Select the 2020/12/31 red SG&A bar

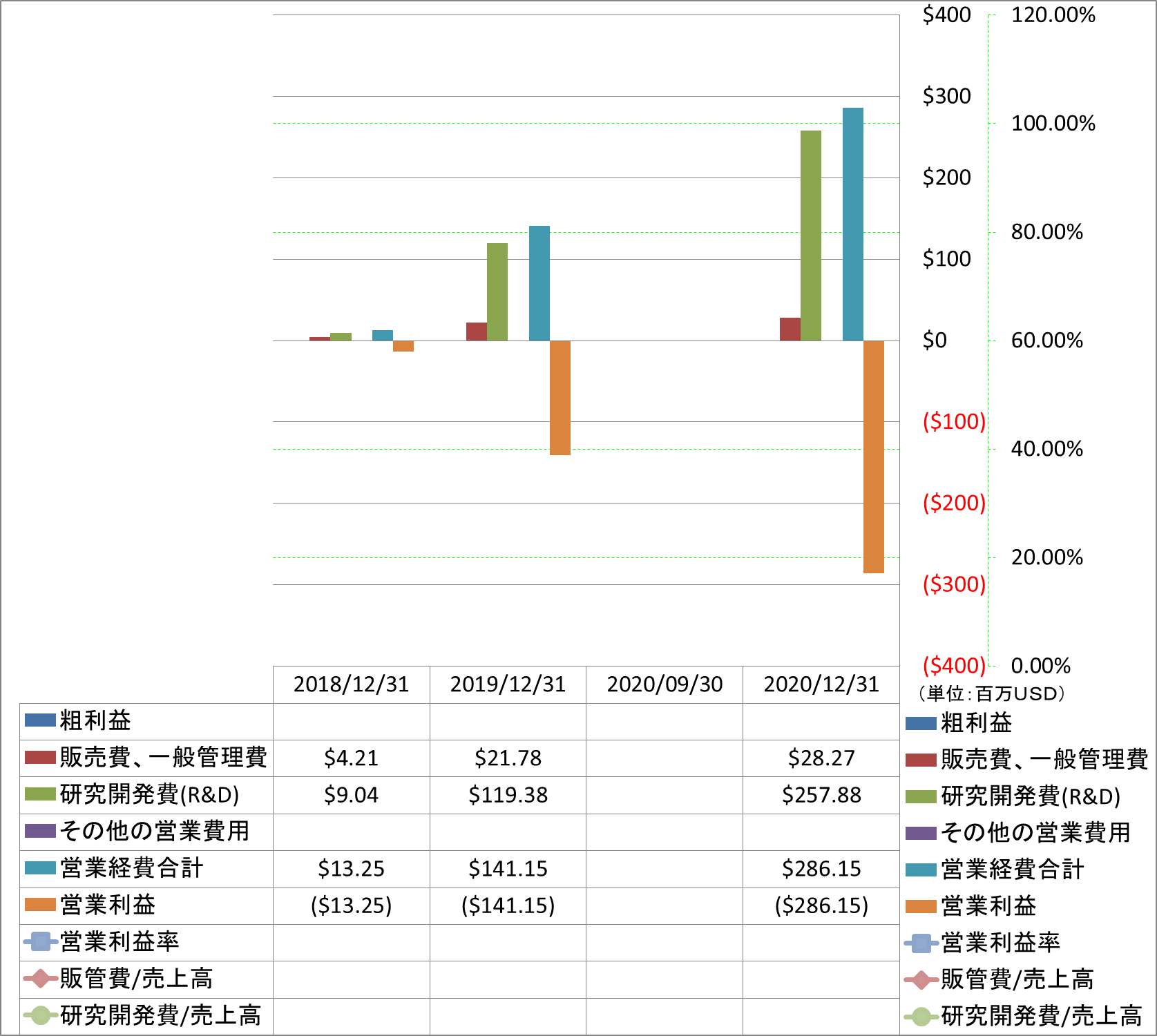point(790,329)
